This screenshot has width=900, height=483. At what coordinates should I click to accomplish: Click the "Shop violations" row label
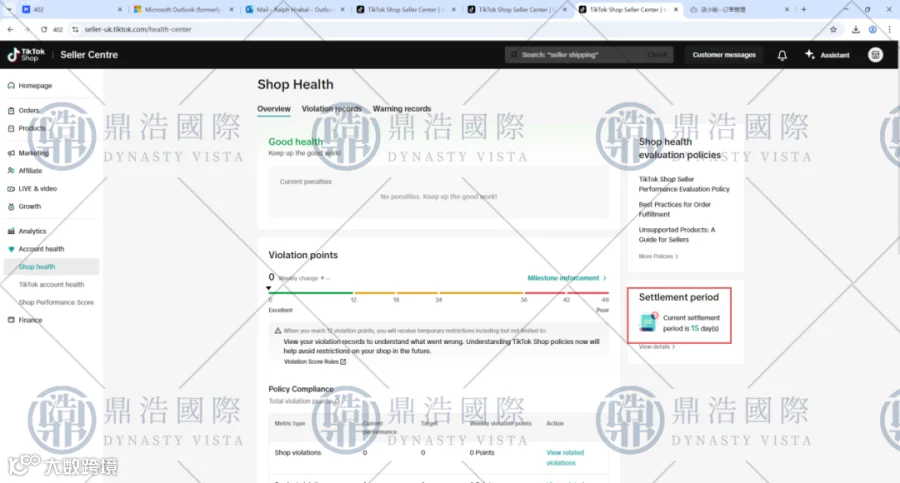click(x=298, y=453)
